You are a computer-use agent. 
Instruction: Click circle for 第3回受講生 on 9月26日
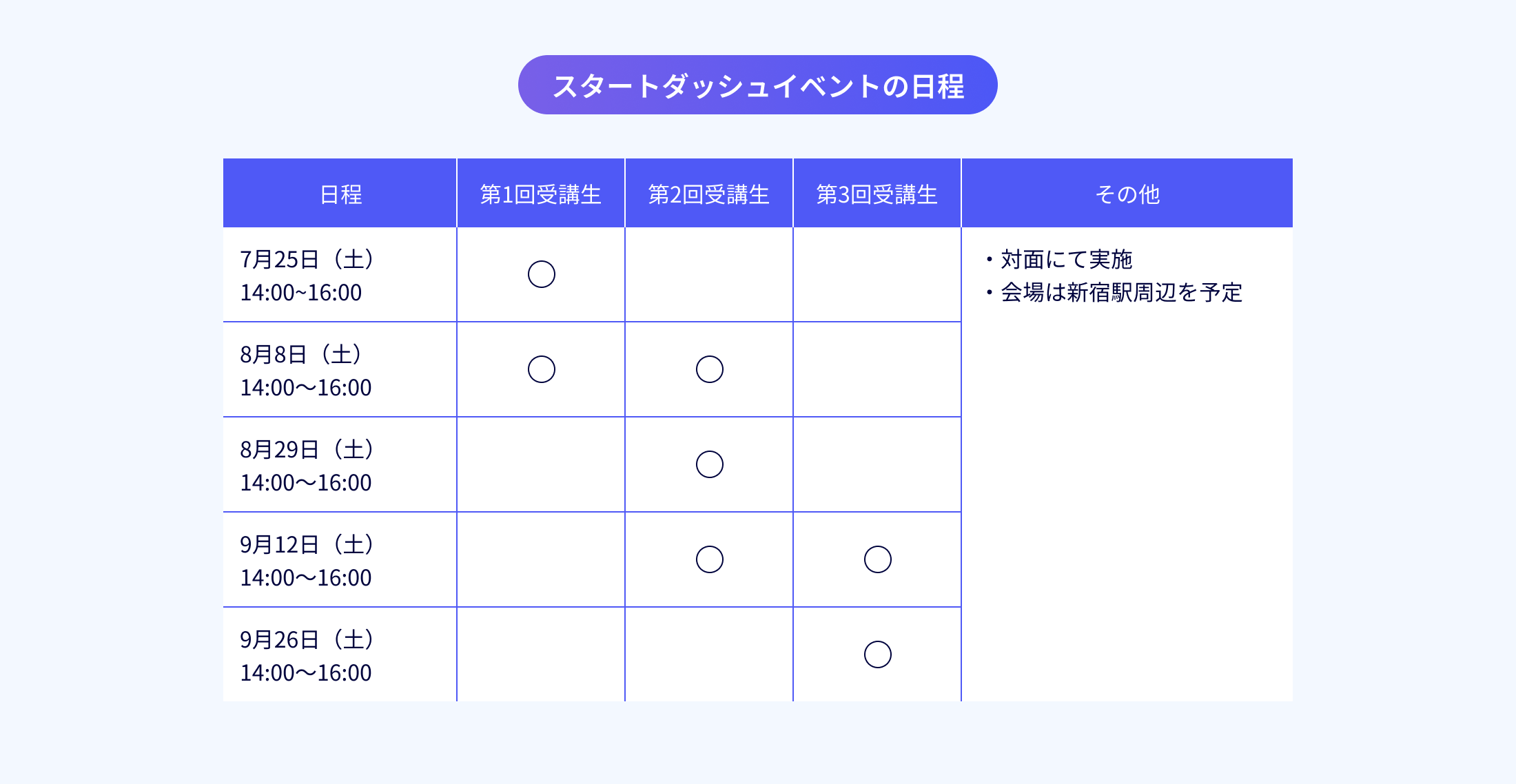click(x=878, y=654)
